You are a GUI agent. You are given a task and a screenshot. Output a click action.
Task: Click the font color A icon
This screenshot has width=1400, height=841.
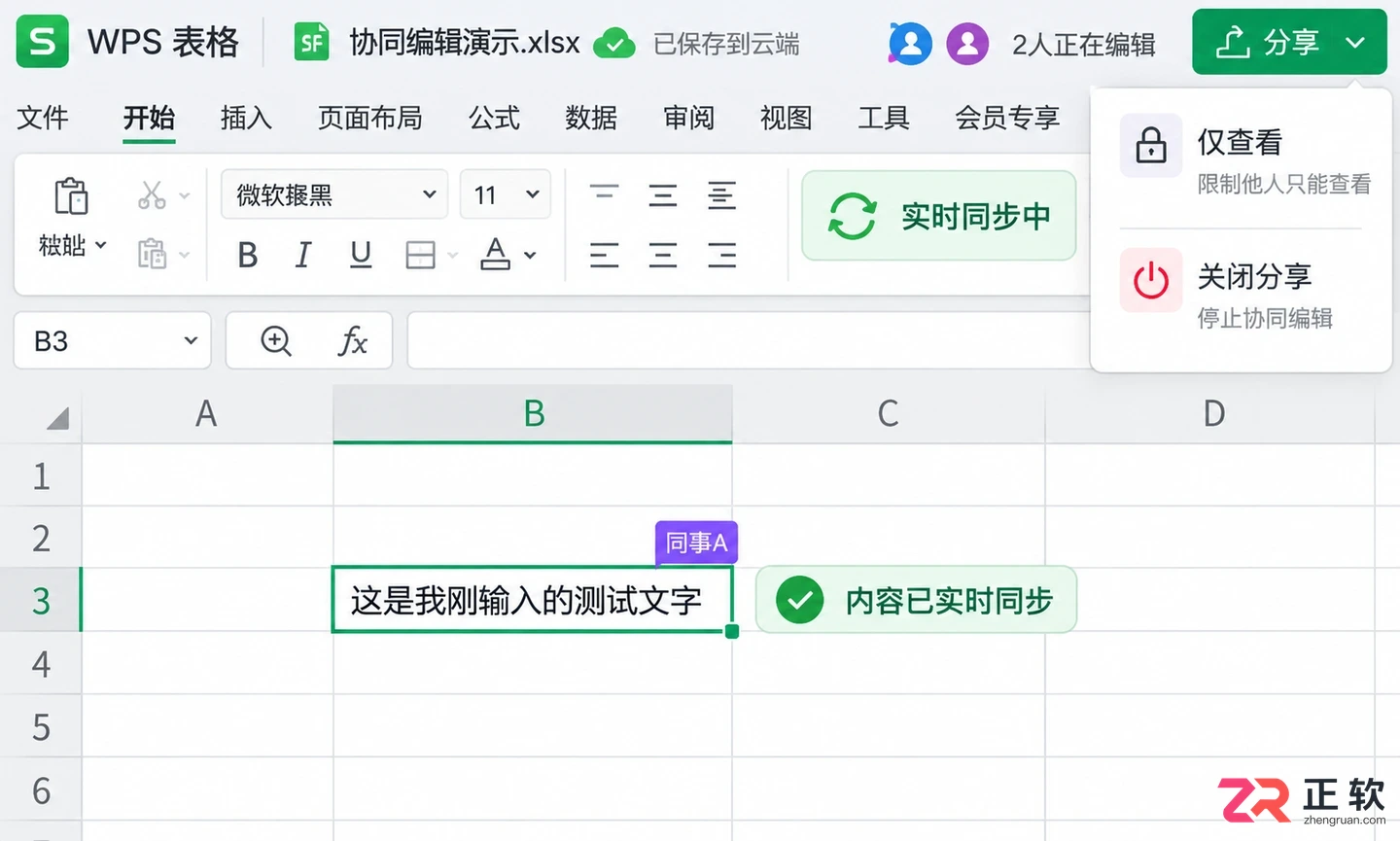(496, 254)
